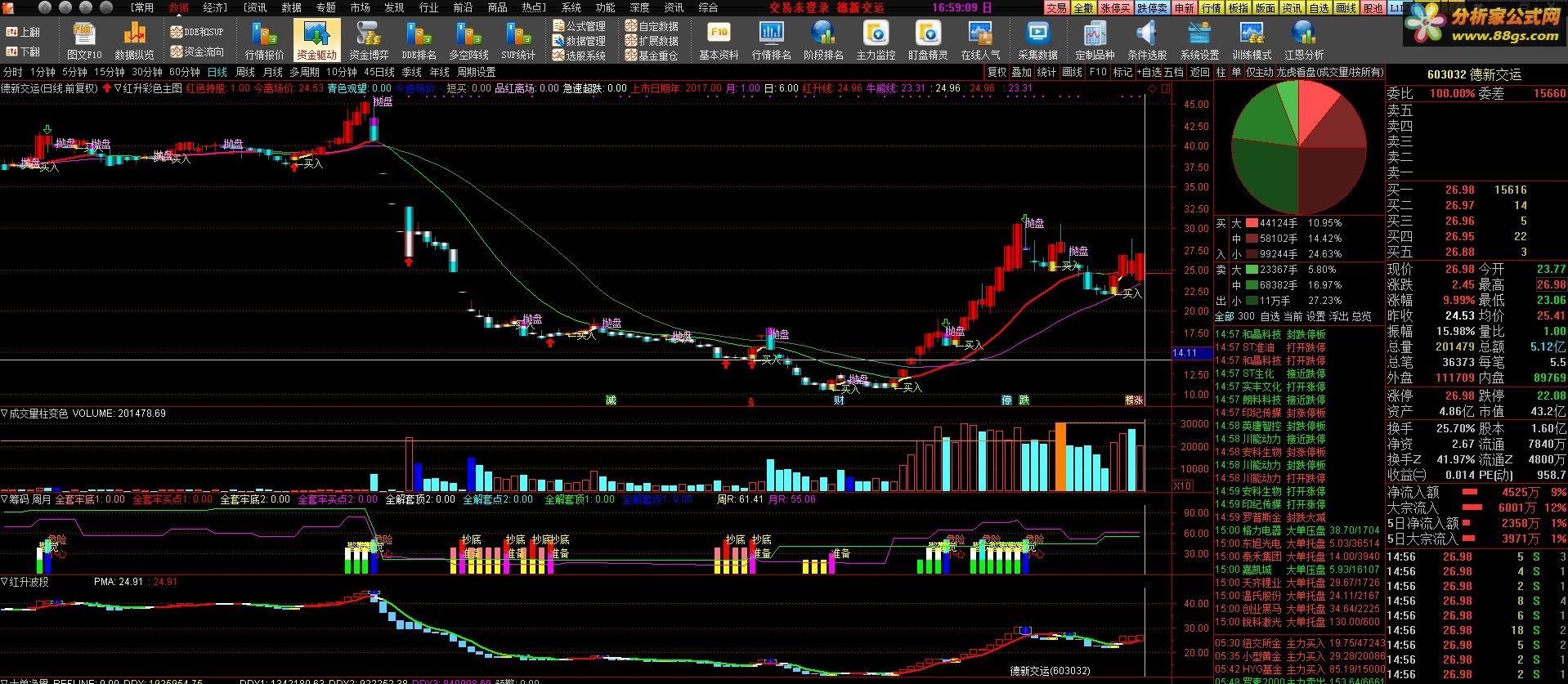
Task: Click the 跌停卖 button
Action: pos(1152,7)
